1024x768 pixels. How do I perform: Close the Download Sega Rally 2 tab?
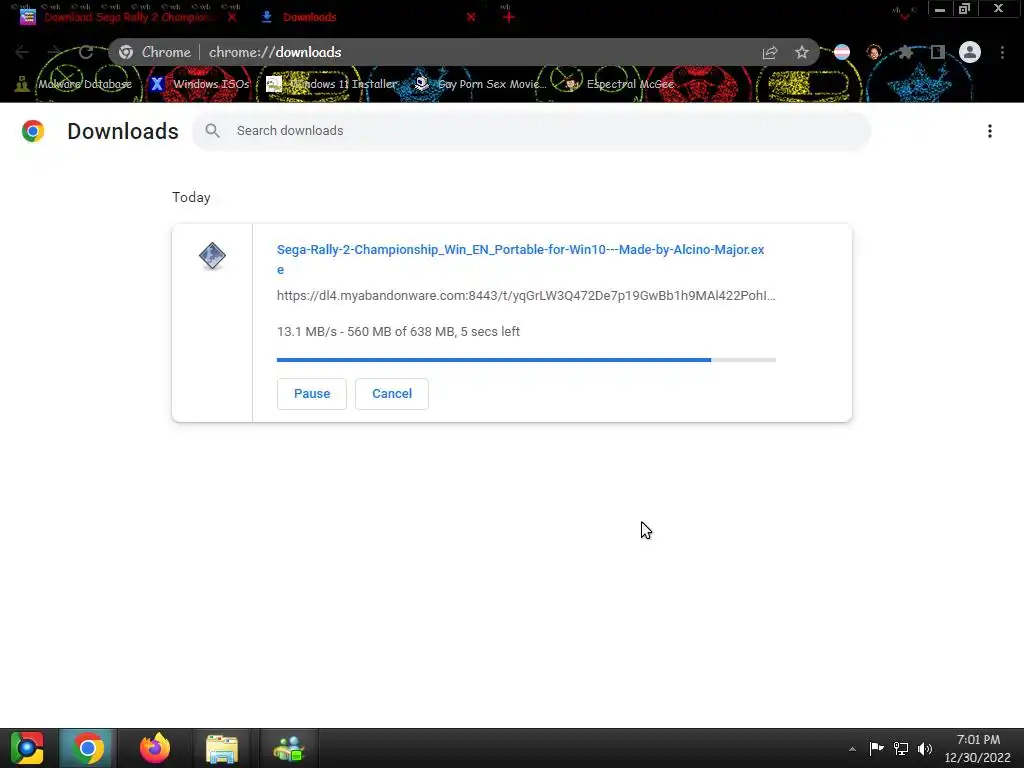pyautogui.click(x=232, y=17)
